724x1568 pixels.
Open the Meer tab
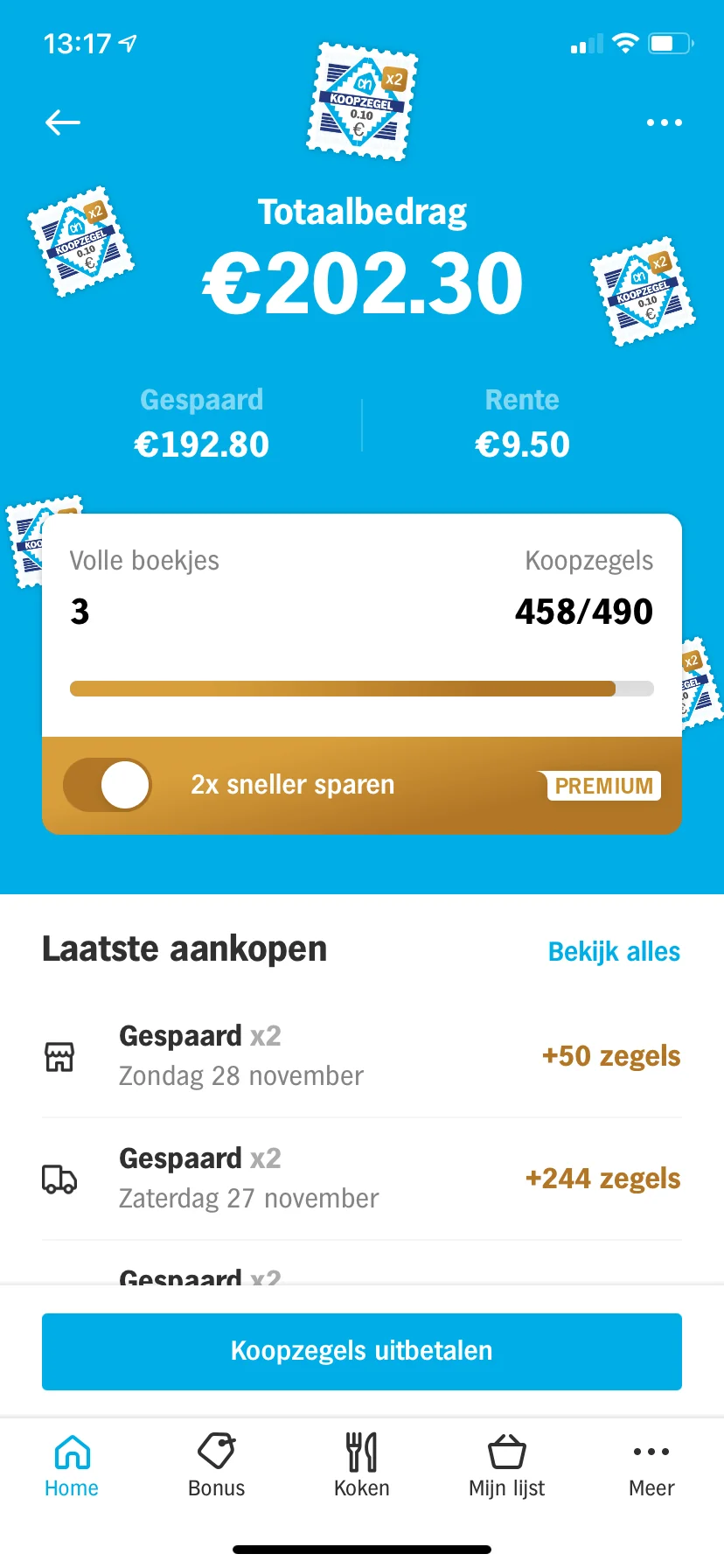tap(651, 1466)
